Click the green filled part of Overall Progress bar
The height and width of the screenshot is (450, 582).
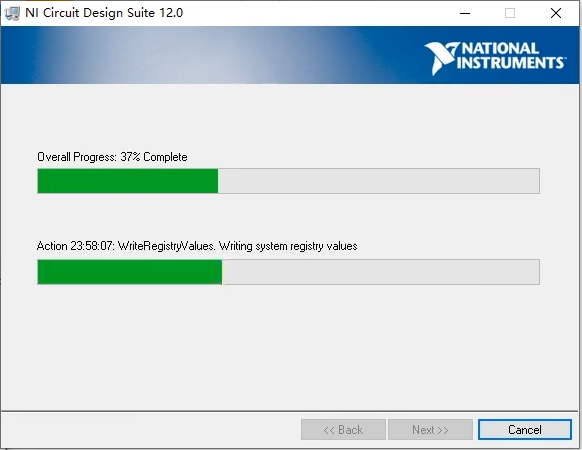pos(128,181)
